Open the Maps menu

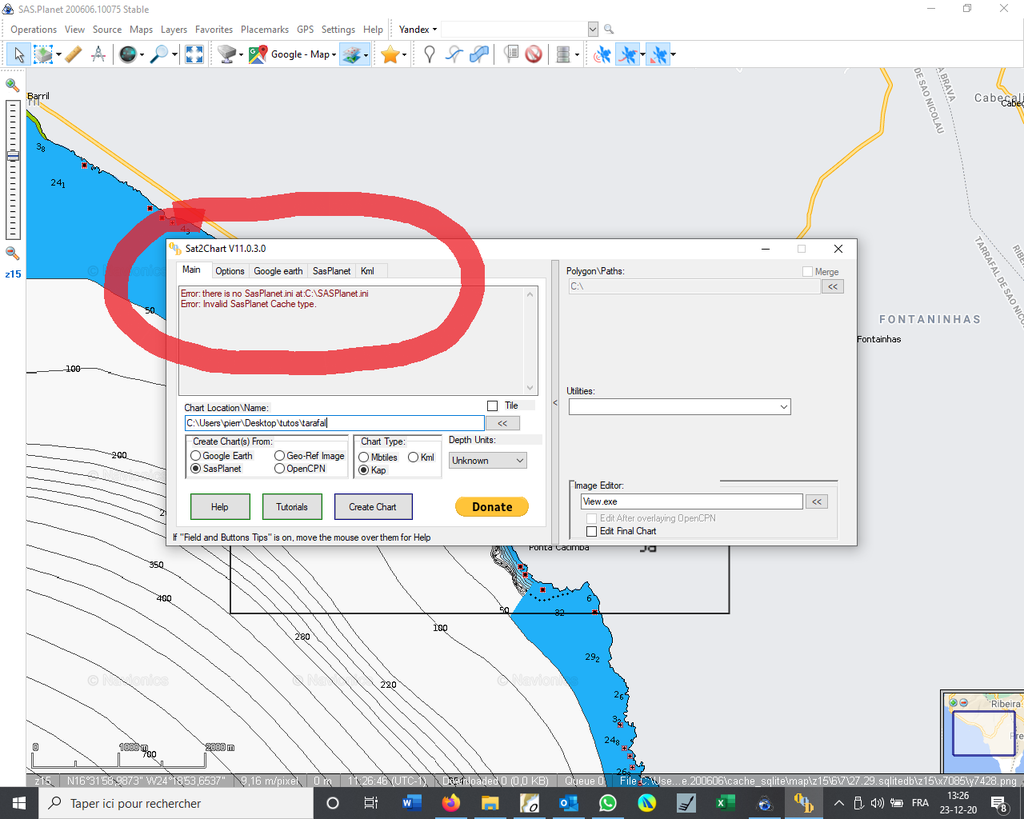pyautogui.click(x=141, y=29)
